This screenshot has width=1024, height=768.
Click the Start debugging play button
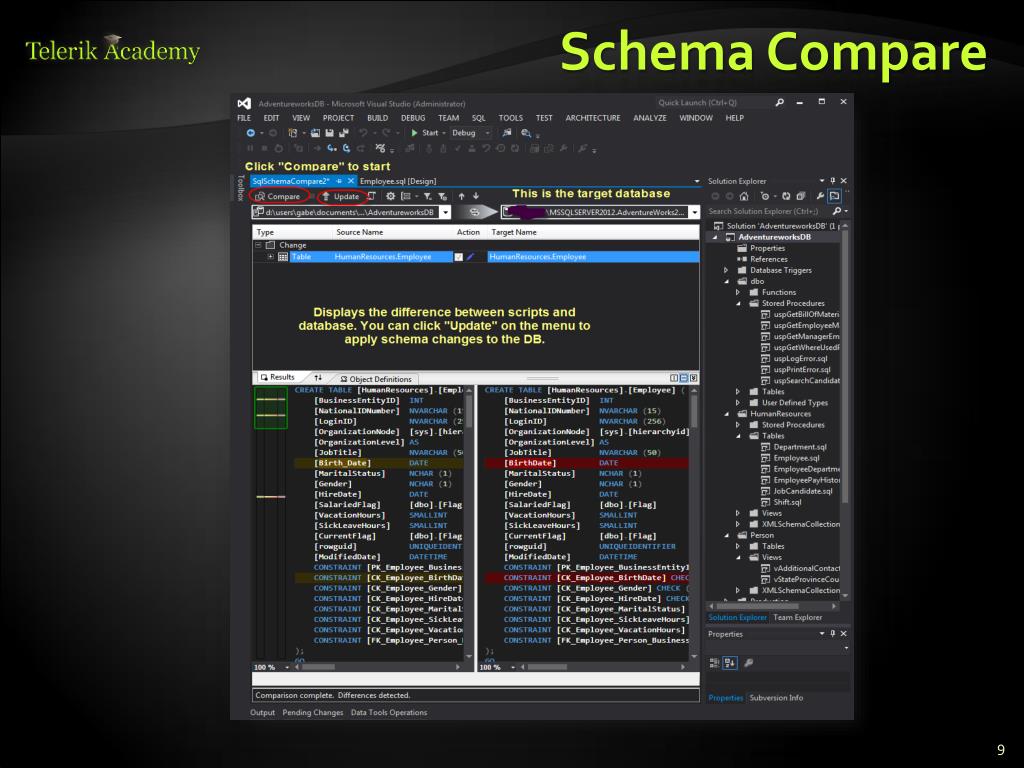[x=414, y=133]
